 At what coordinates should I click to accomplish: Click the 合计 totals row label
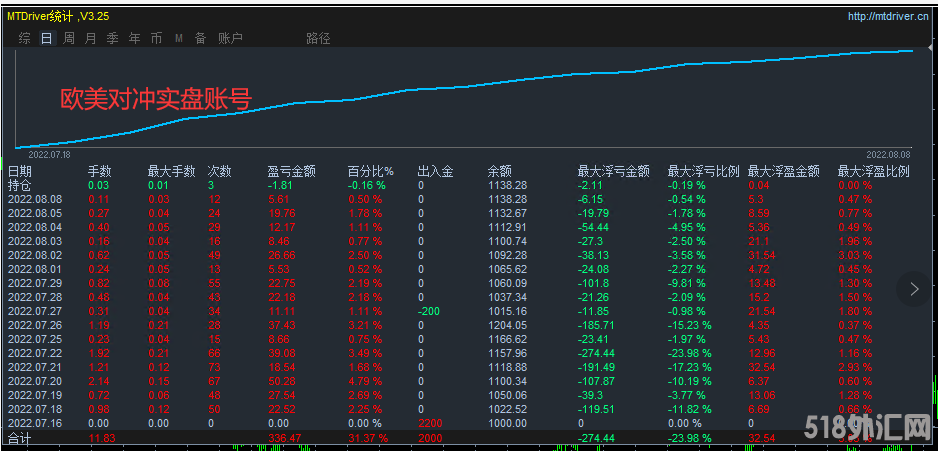(20, 437)
